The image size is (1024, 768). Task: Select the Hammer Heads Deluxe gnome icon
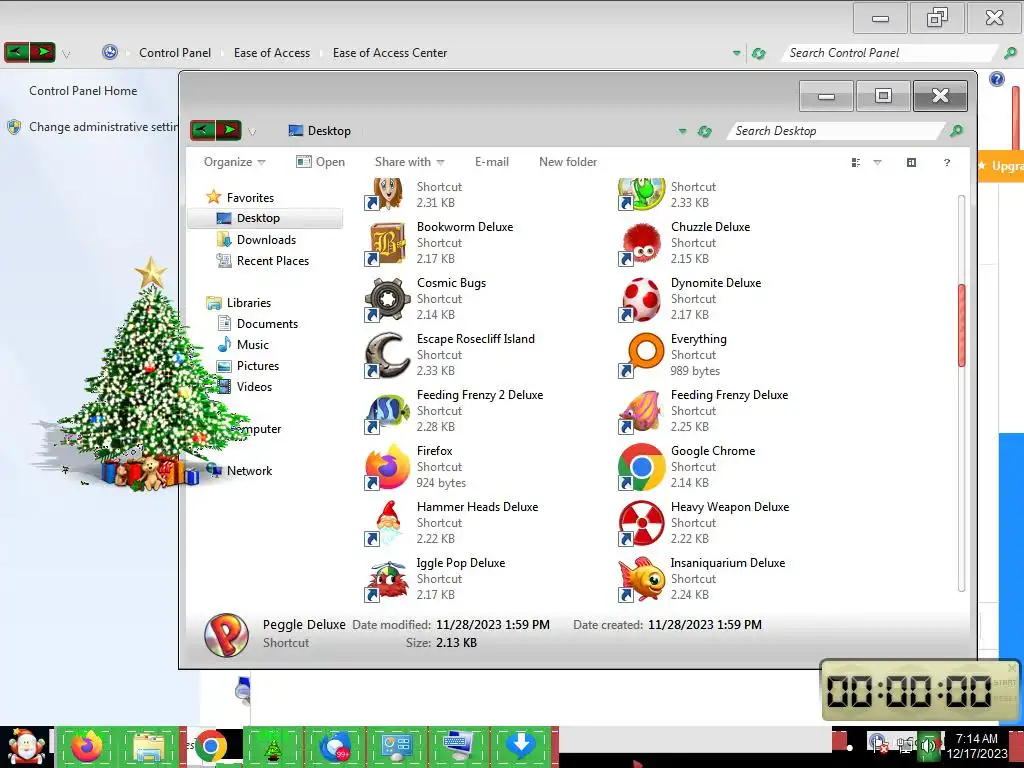(x=387, y=524)
